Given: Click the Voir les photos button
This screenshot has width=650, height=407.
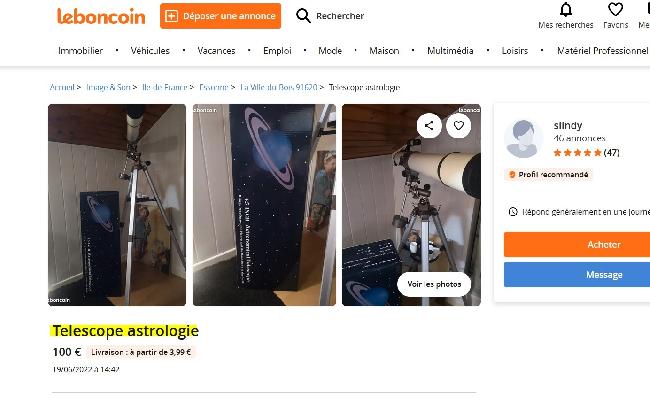Looking at the screenshot, I should point(434,284).
